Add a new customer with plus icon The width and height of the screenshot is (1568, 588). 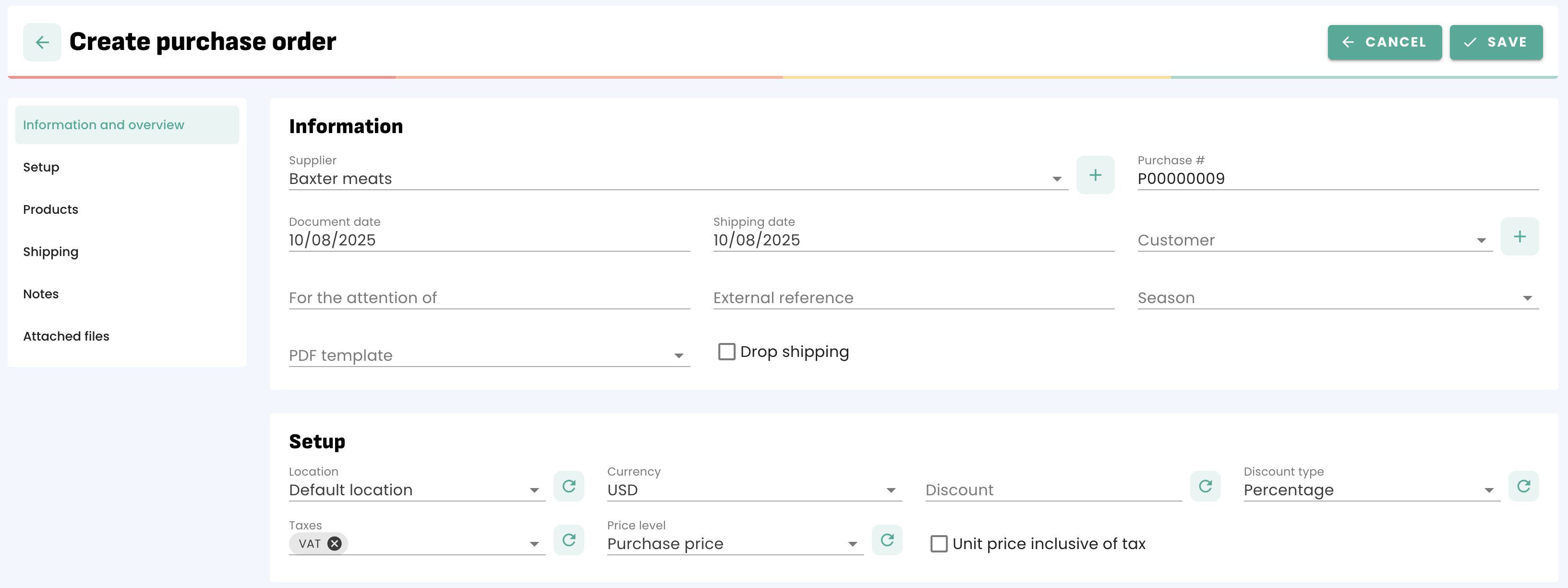1519,237
